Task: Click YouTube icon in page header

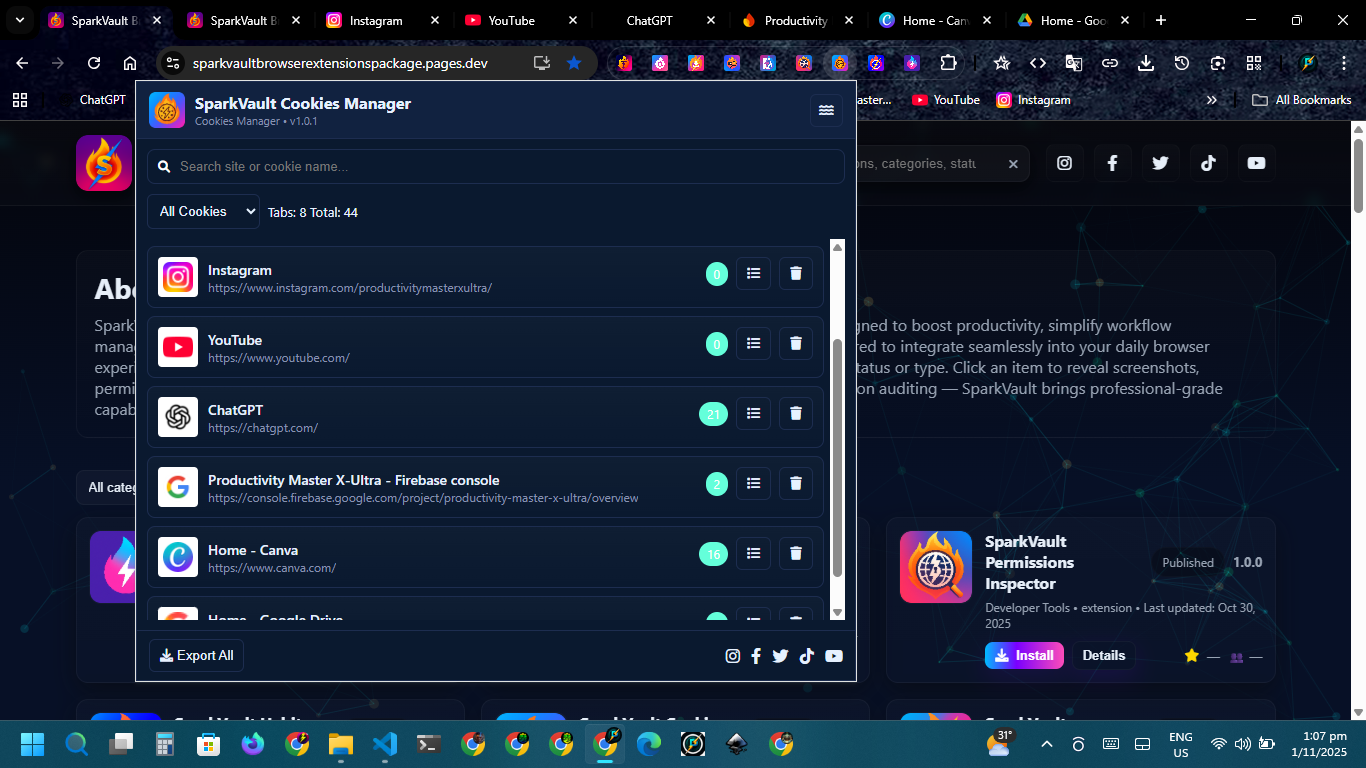Action: (x=1256, y=163)
